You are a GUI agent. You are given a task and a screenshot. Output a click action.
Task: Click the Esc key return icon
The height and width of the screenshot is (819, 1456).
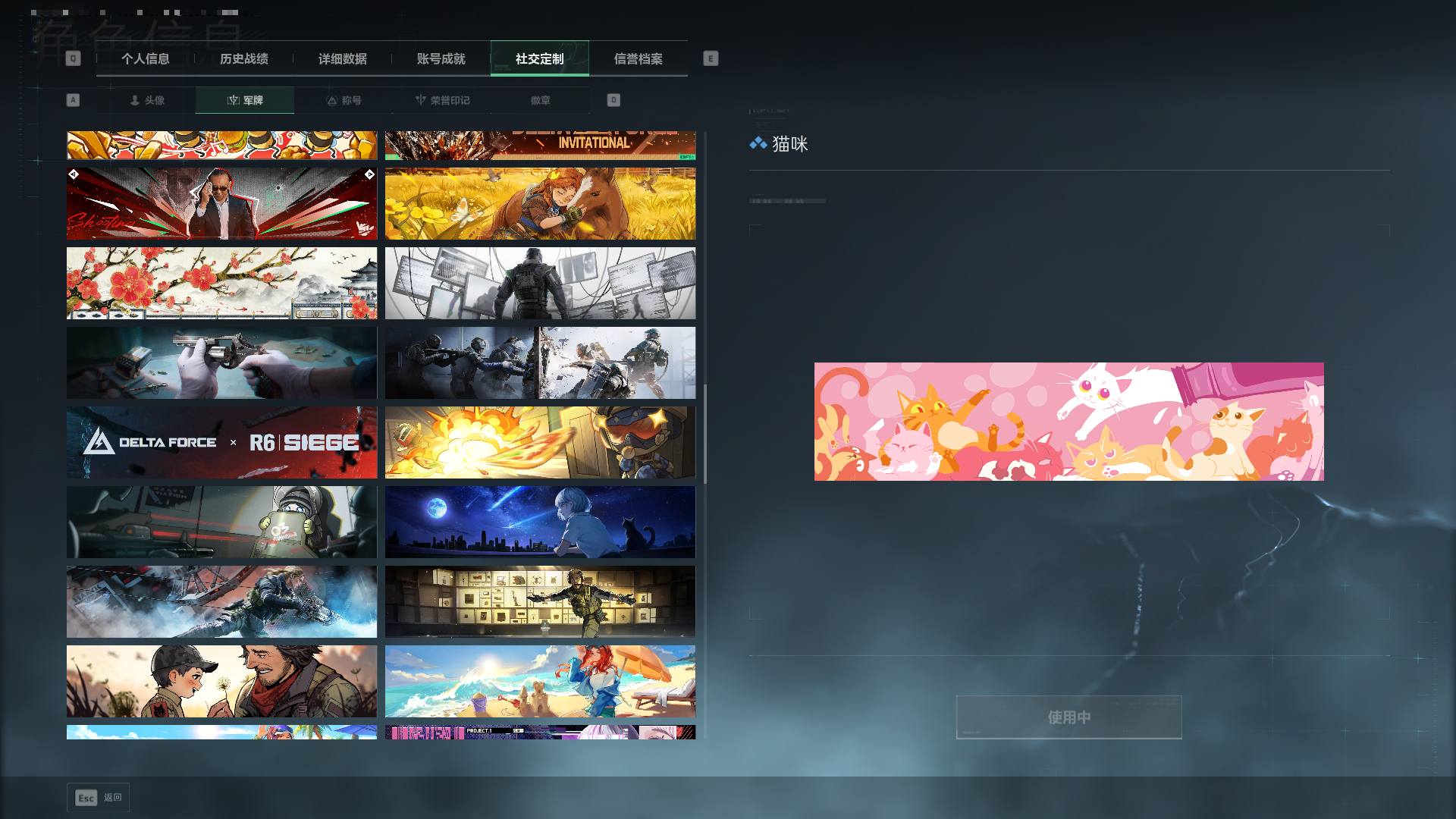click(86, 798)
